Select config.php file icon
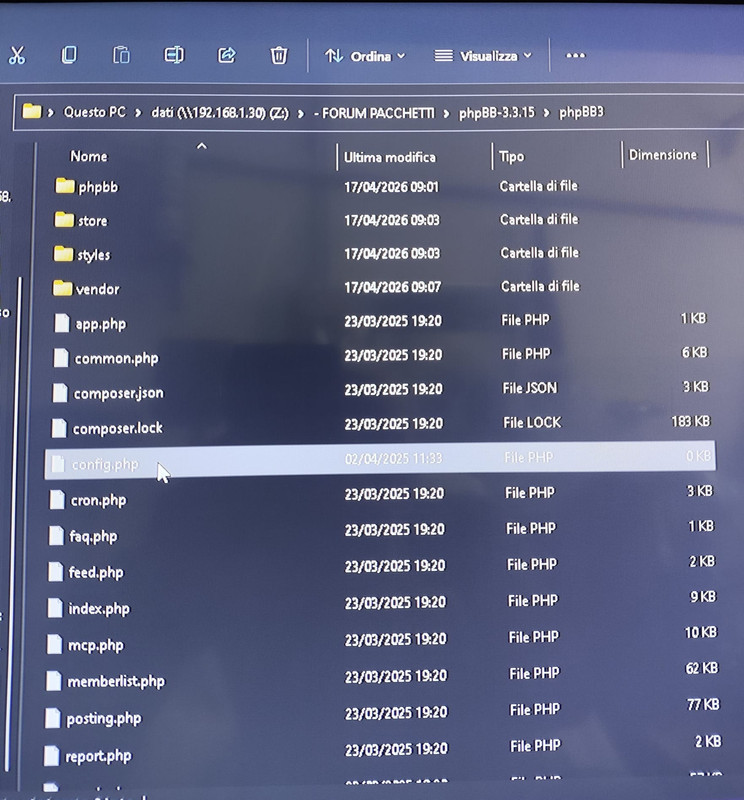This screenshot has width=744, height=800. (x=58, y=464)
